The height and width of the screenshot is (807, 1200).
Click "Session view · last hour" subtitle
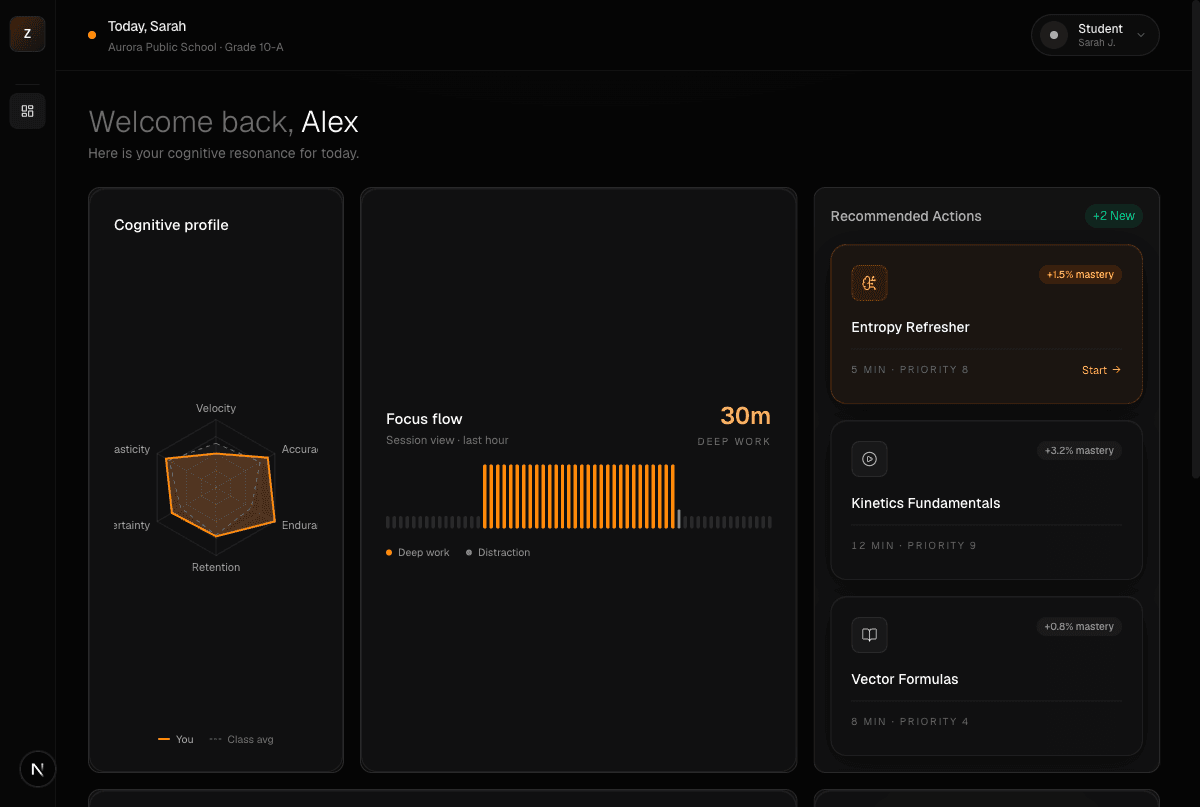tap(447, 440)
